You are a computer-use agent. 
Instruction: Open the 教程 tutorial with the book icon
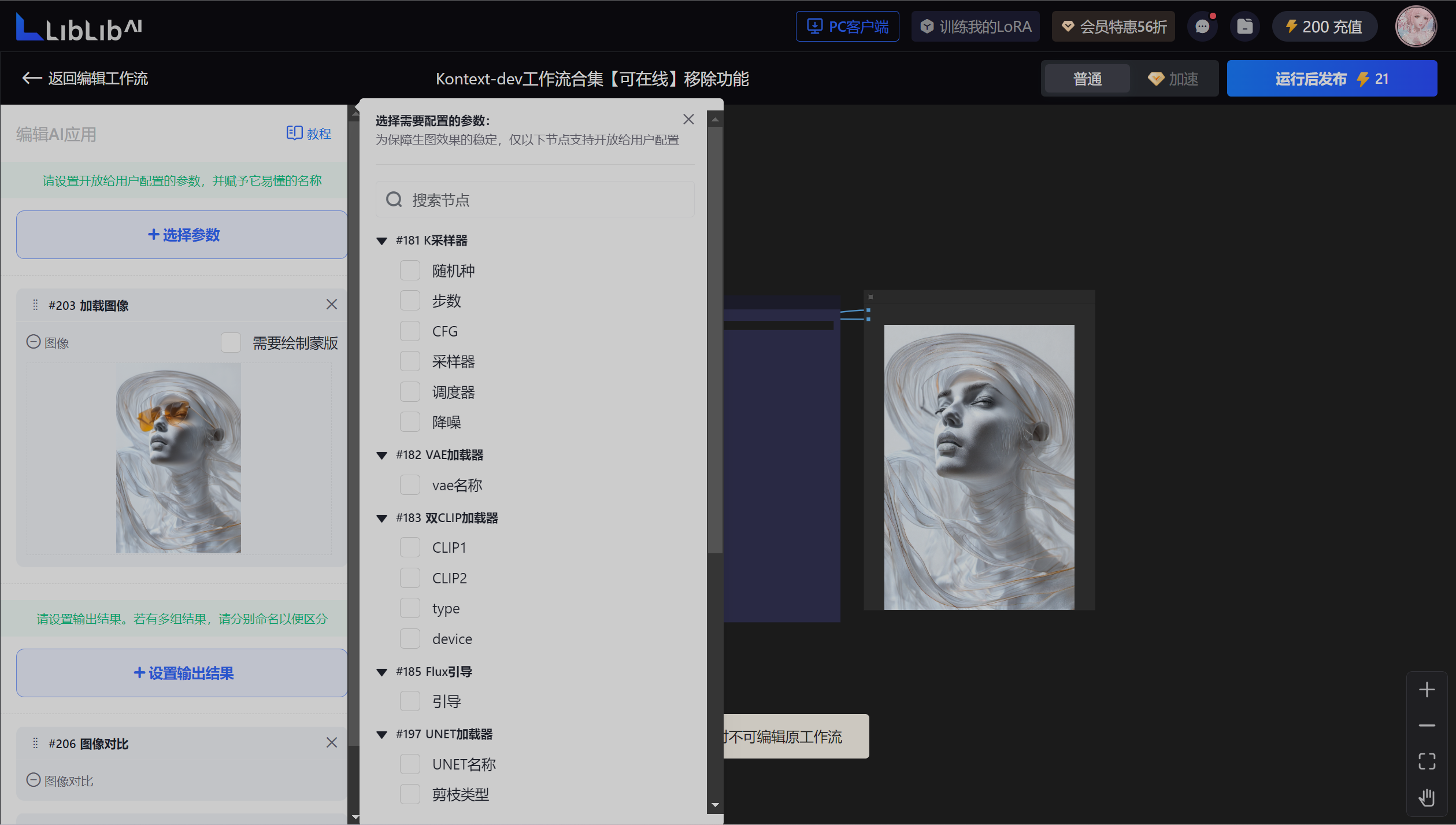click(x=308, y=134)
